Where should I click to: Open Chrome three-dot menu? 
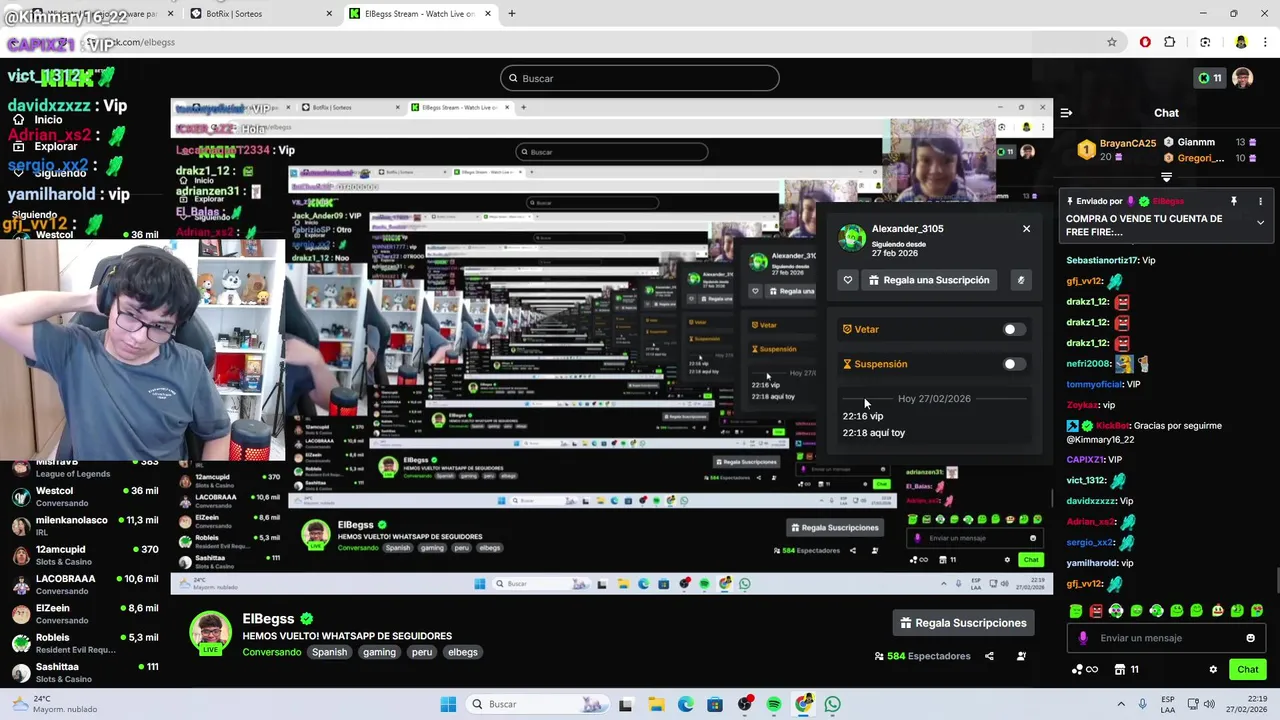(x=1265, y=42)
